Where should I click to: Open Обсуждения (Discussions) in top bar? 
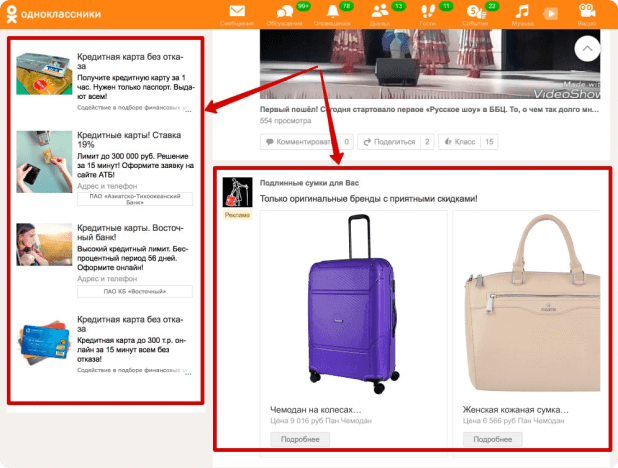coord(286,13)
